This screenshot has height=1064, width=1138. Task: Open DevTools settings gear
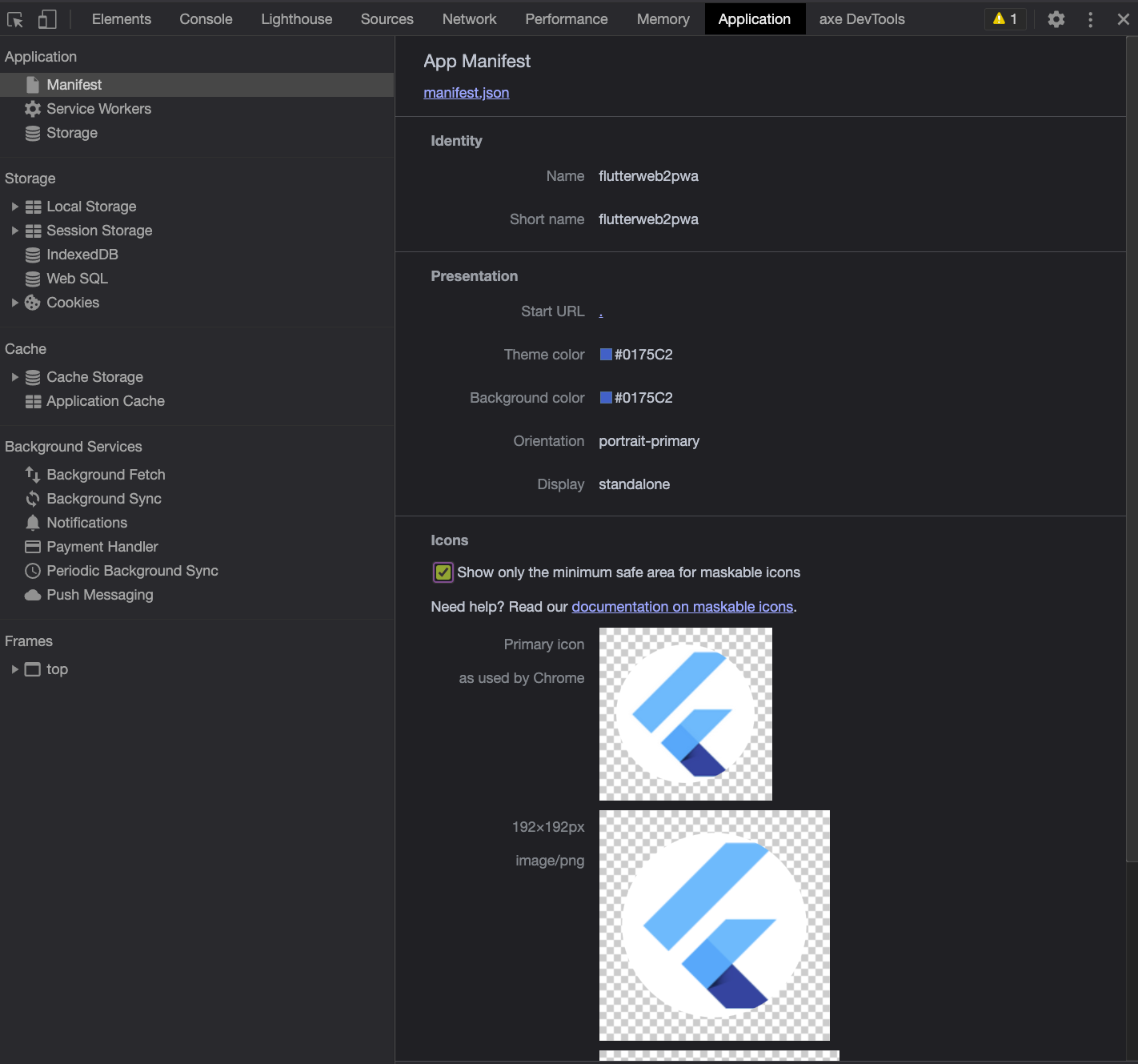(x=1056, y=19)
